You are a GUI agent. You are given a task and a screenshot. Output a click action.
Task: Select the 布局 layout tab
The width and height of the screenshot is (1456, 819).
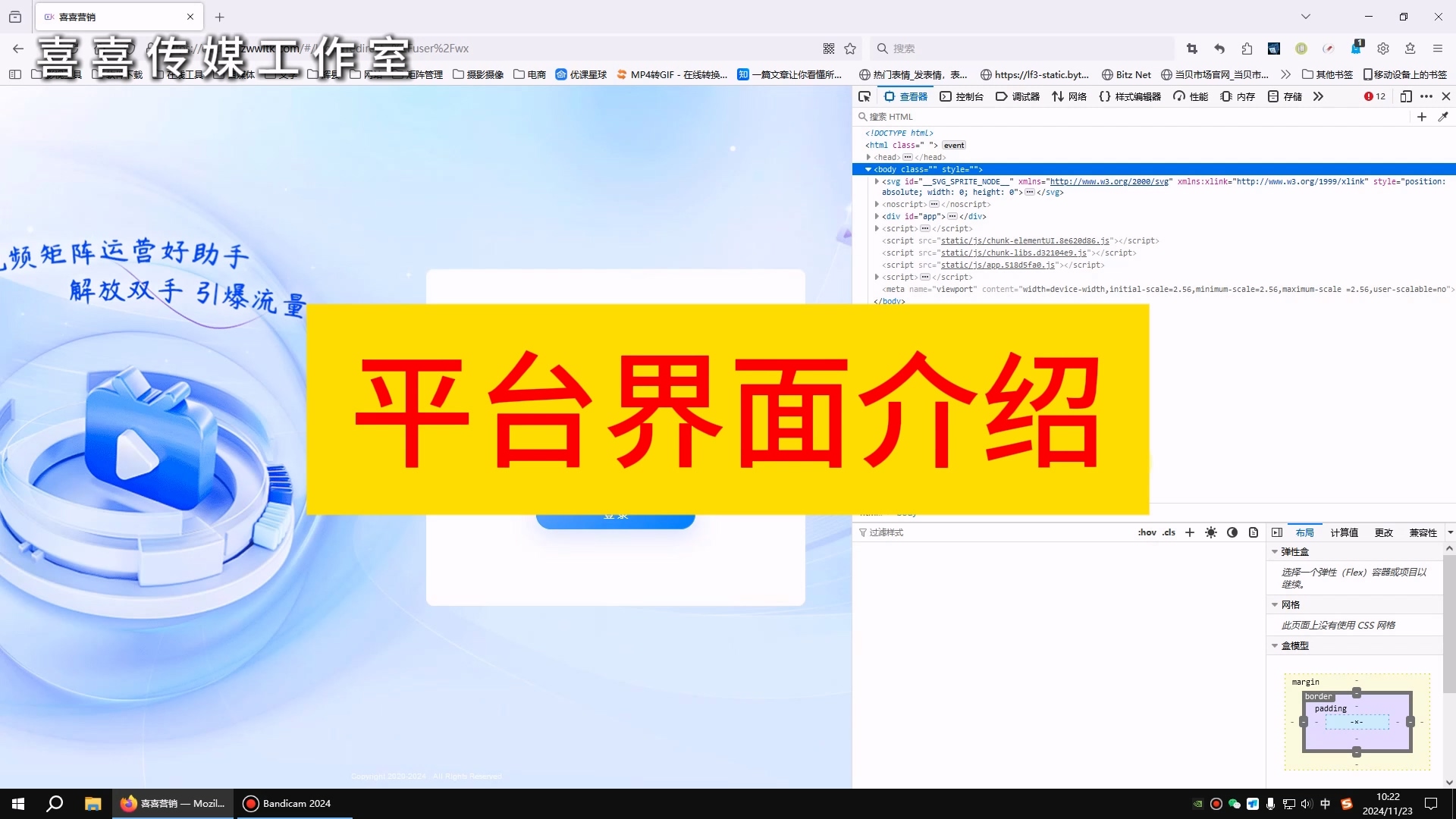tap(1305, 532)
